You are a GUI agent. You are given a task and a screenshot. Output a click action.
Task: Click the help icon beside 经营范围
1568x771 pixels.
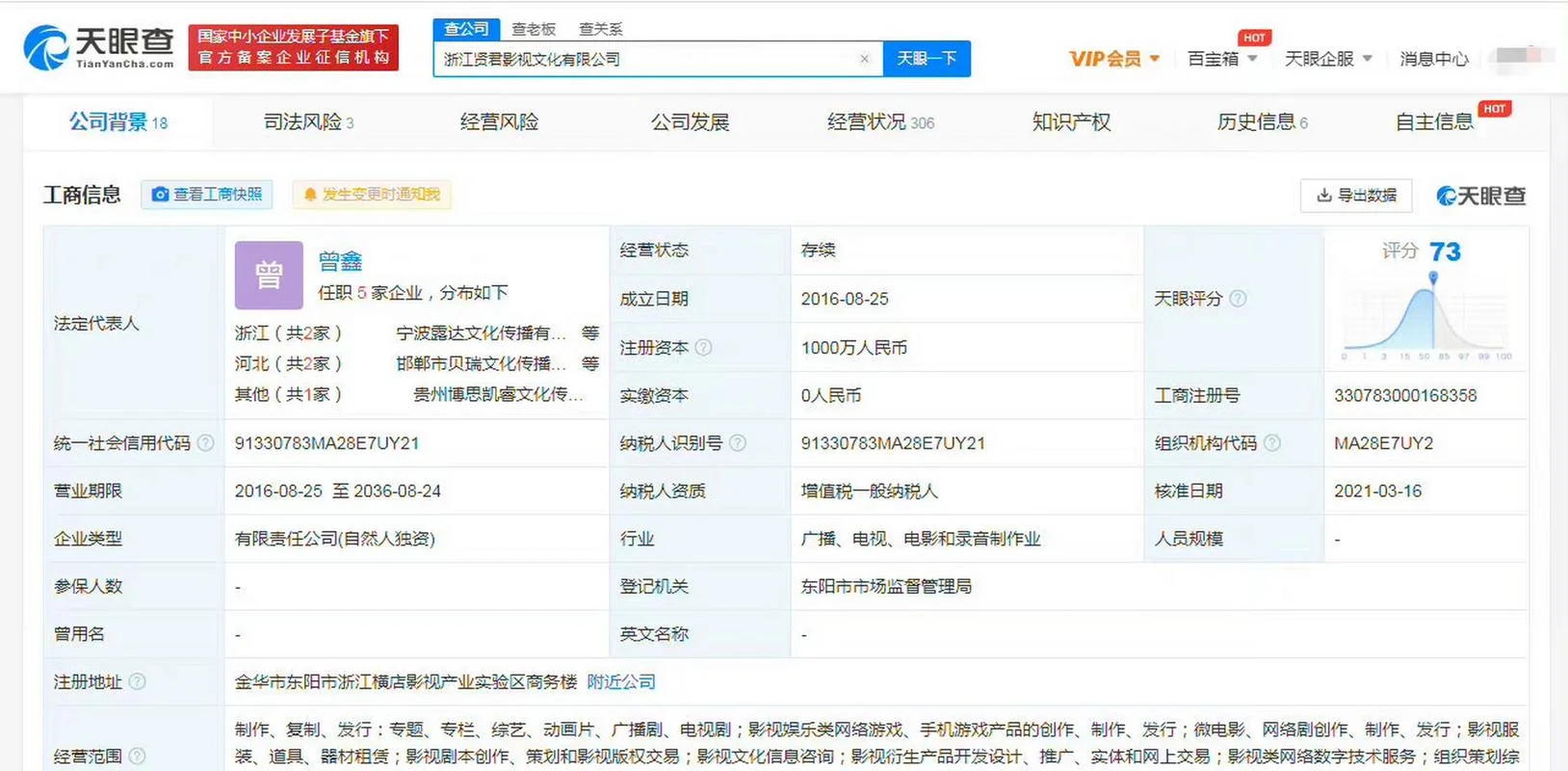point(138,757)
